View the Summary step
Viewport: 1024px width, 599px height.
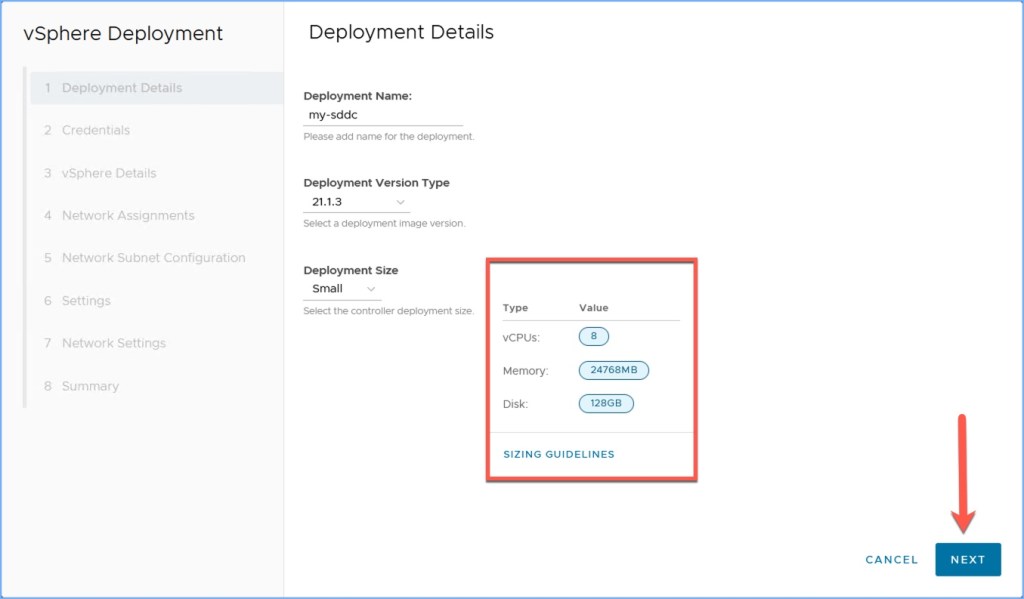click(90, 386)
